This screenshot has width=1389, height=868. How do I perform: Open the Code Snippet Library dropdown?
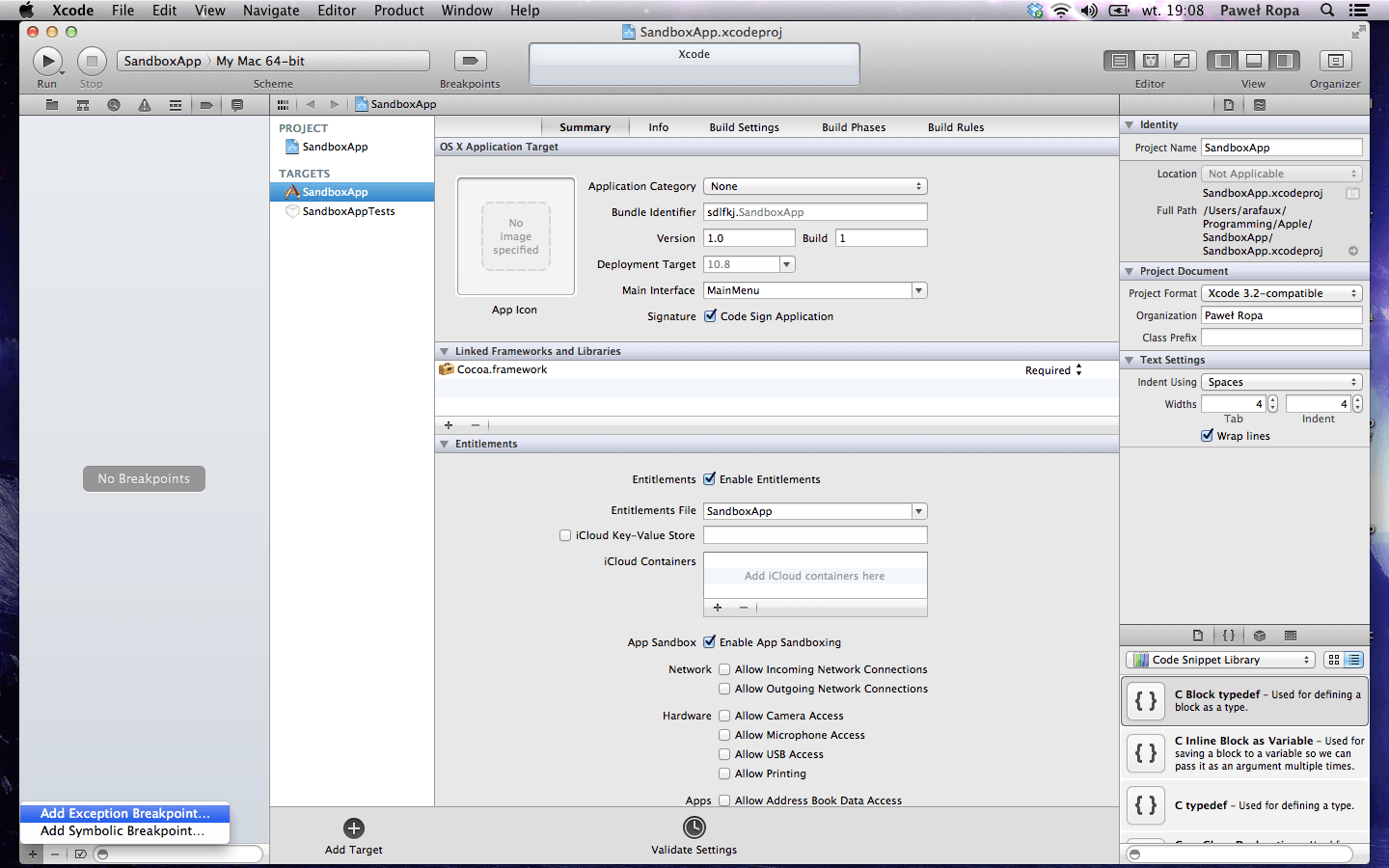tap(1220, 660)
